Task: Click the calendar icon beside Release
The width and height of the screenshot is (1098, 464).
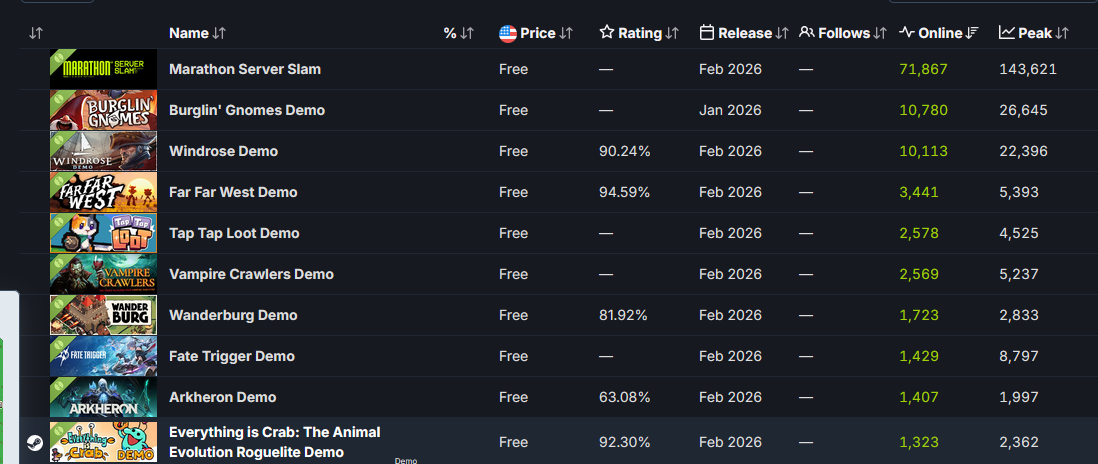Action: (707, 32)
